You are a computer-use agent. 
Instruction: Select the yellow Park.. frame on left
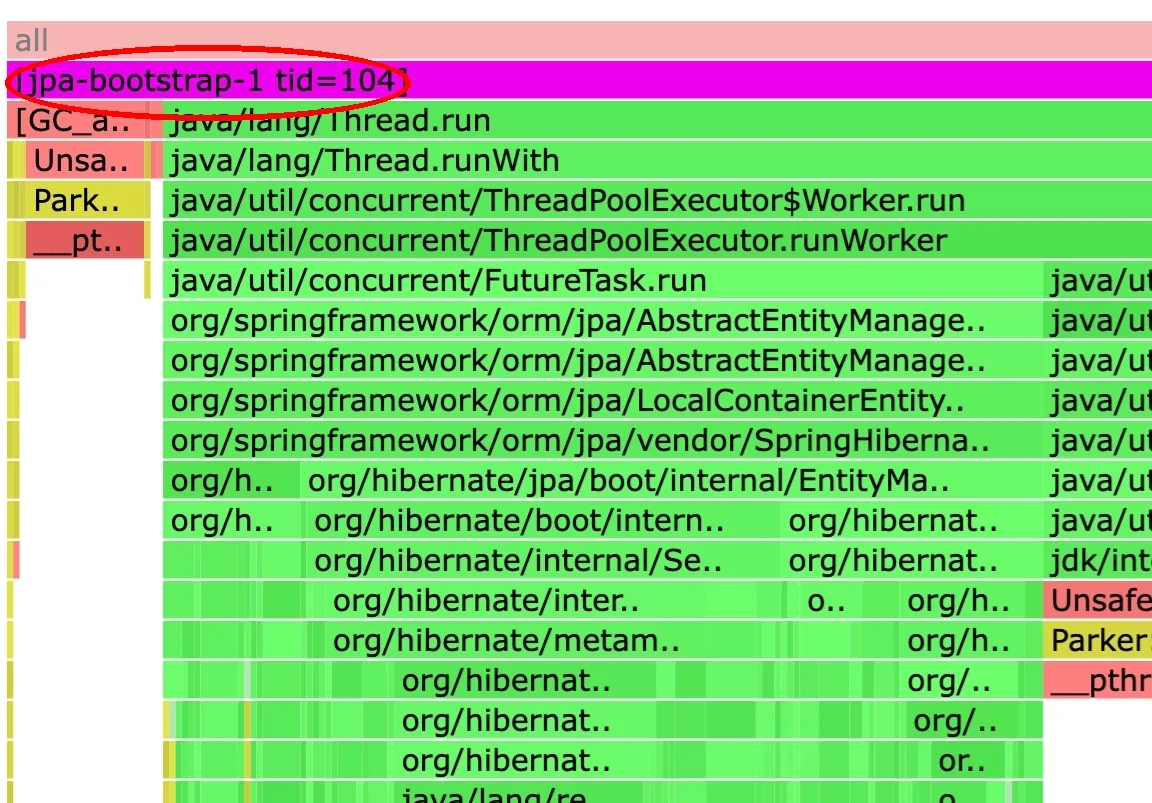78,201
